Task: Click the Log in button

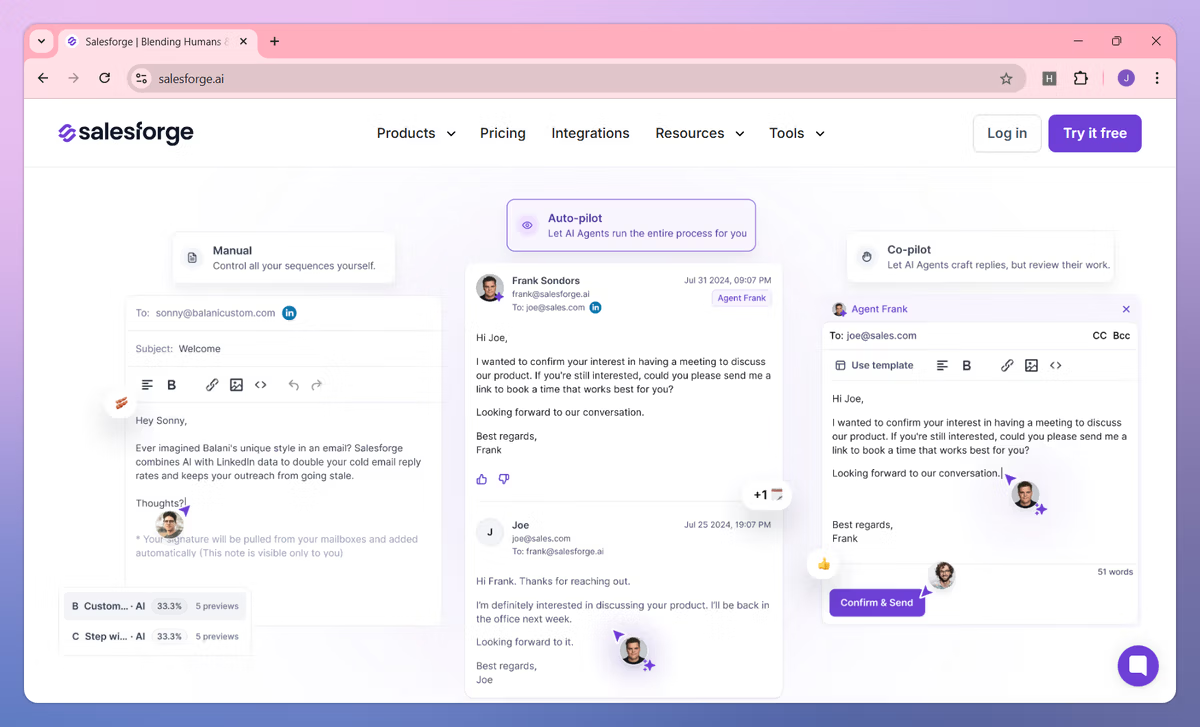Action: click(x=1007, y=133)
